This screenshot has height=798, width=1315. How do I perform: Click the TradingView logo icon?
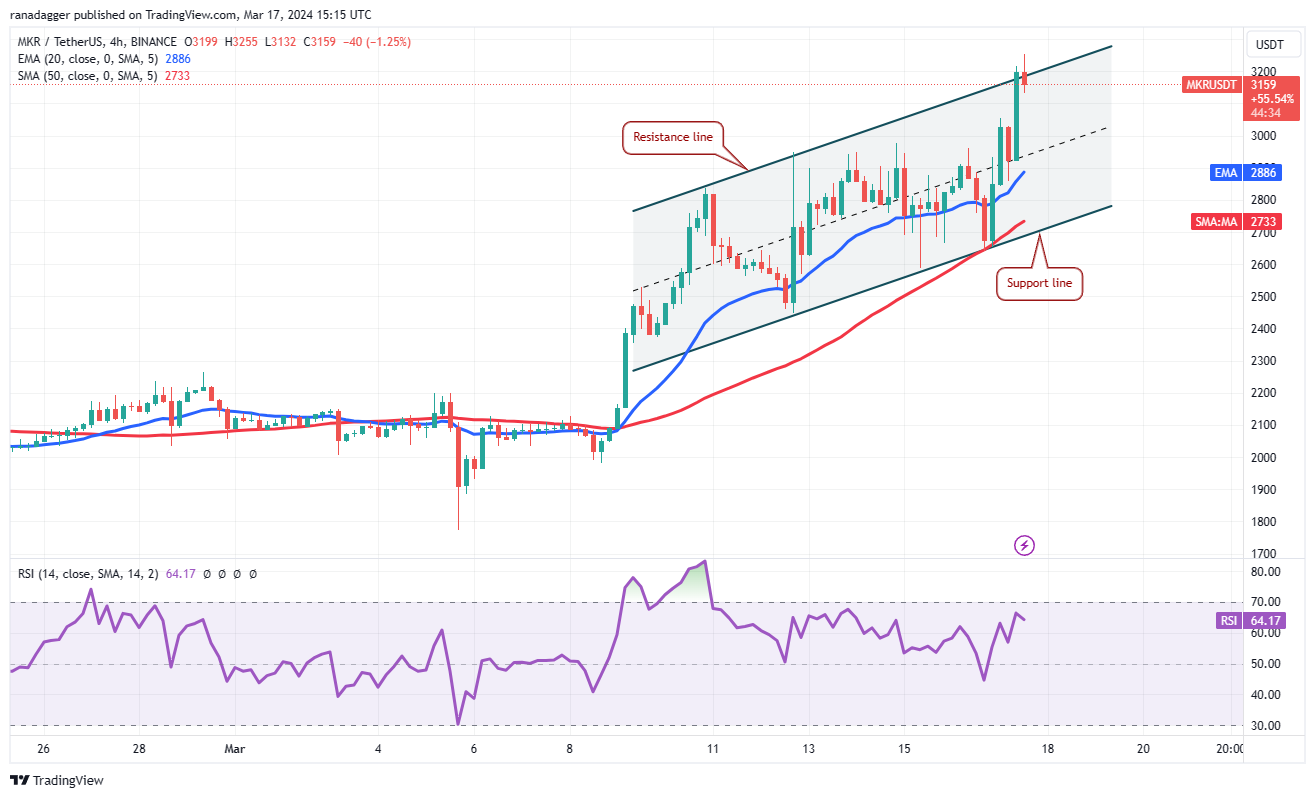(20, 780)
